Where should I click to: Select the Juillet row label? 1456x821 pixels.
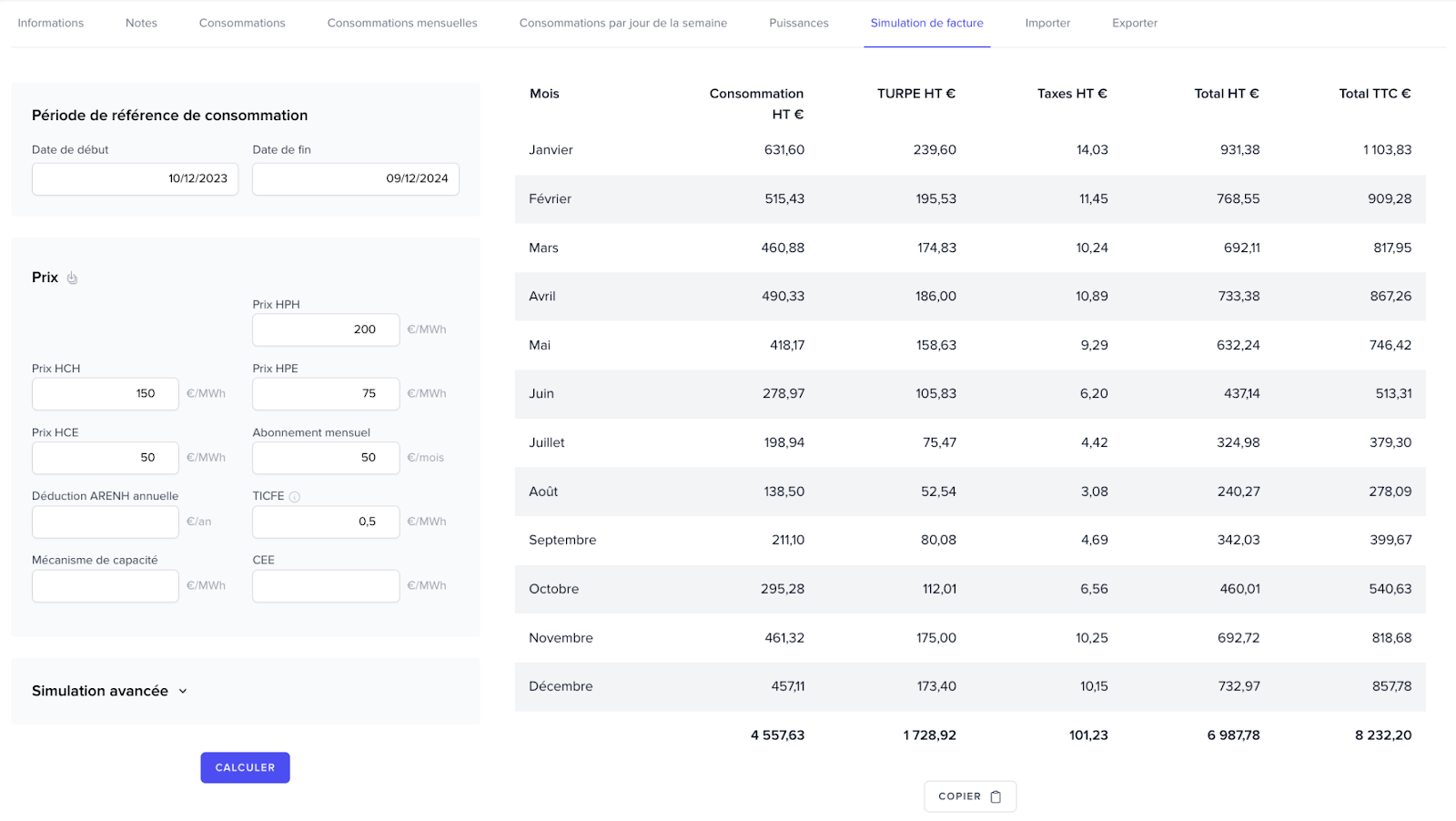(x=547, y=442)
